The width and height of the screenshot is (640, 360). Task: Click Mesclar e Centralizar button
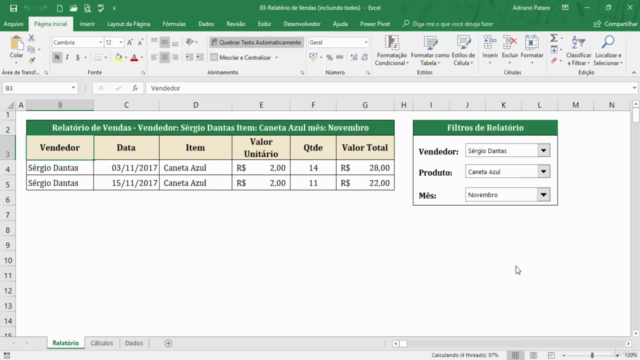[241, 58]
